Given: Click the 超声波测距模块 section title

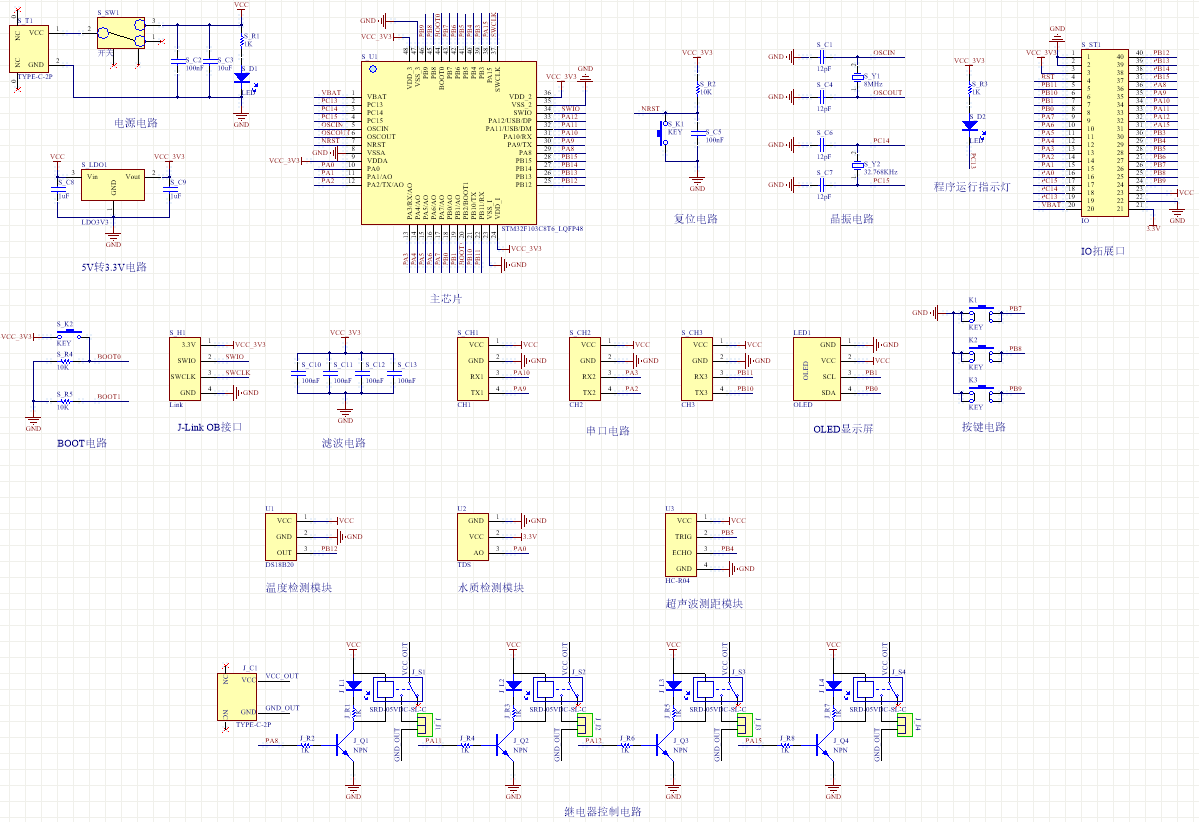Looking at the screenshot, I should [x=704, y=604].
